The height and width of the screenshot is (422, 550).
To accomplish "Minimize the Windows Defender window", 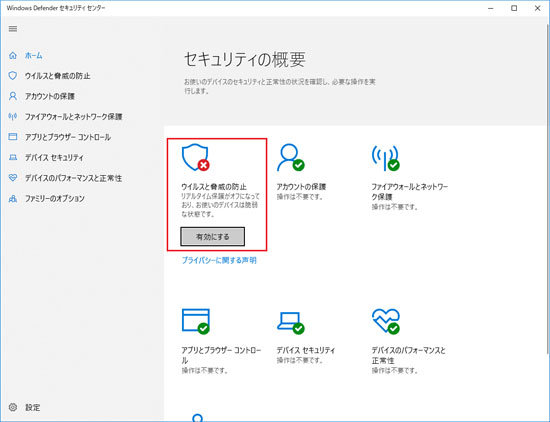I will [x=491, y=8].
